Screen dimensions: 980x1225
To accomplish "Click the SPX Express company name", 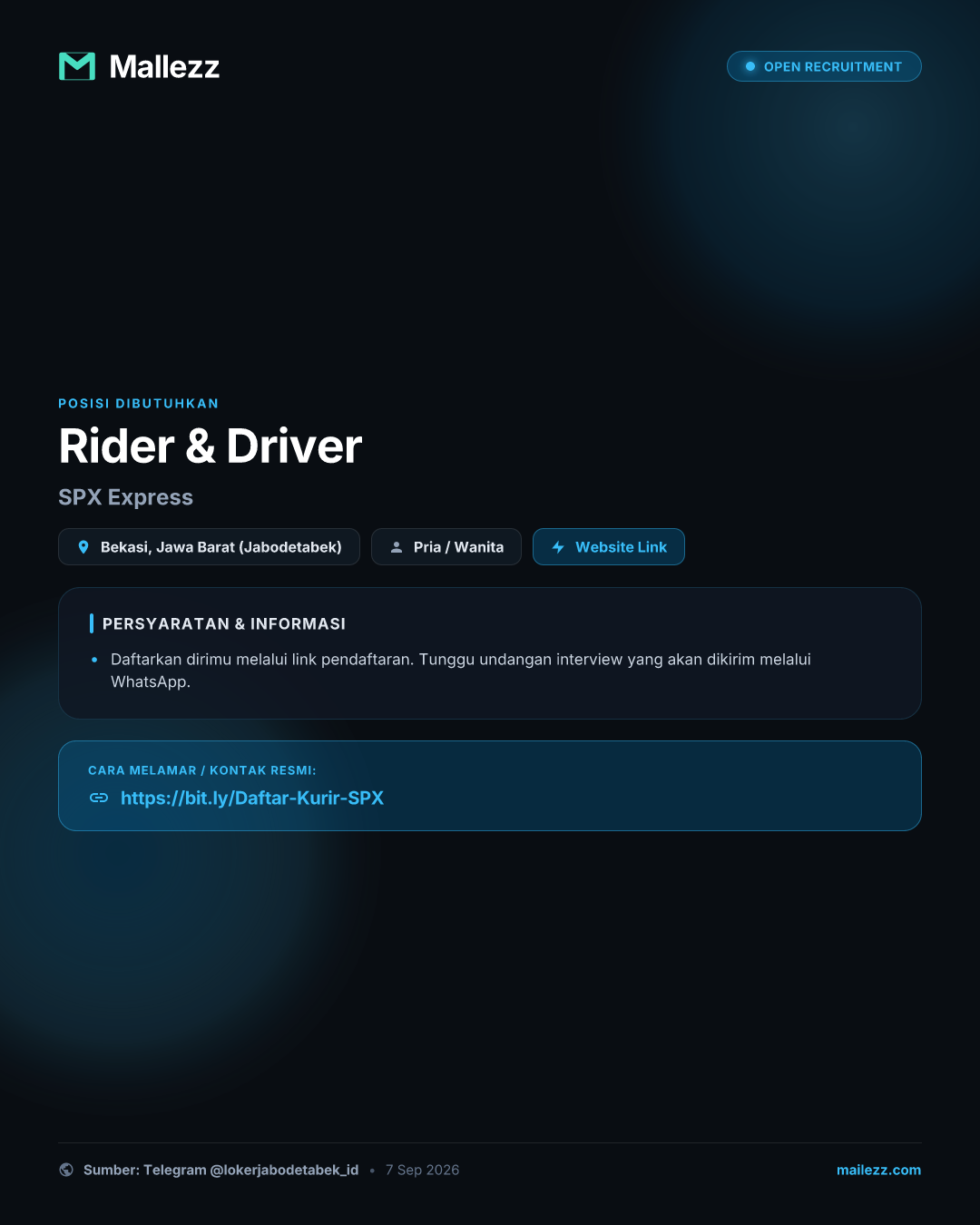I will click(126, 497).
